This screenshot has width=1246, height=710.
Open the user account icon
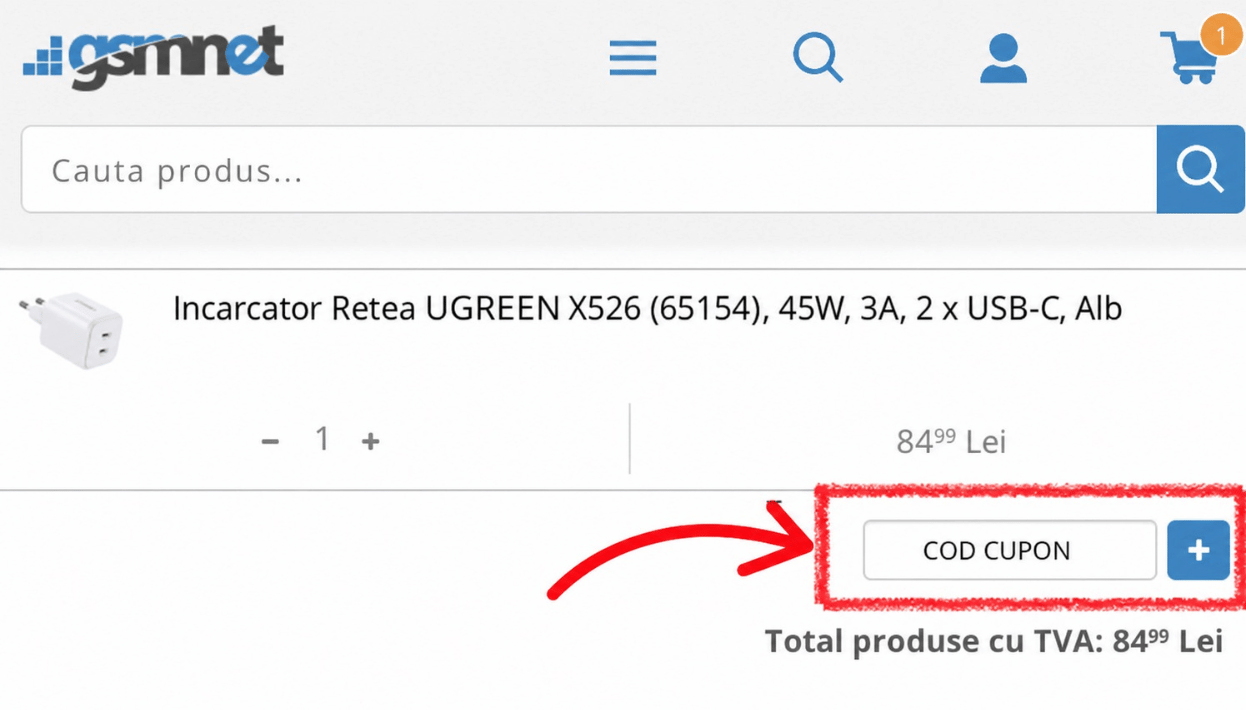tap(1003, 58)
